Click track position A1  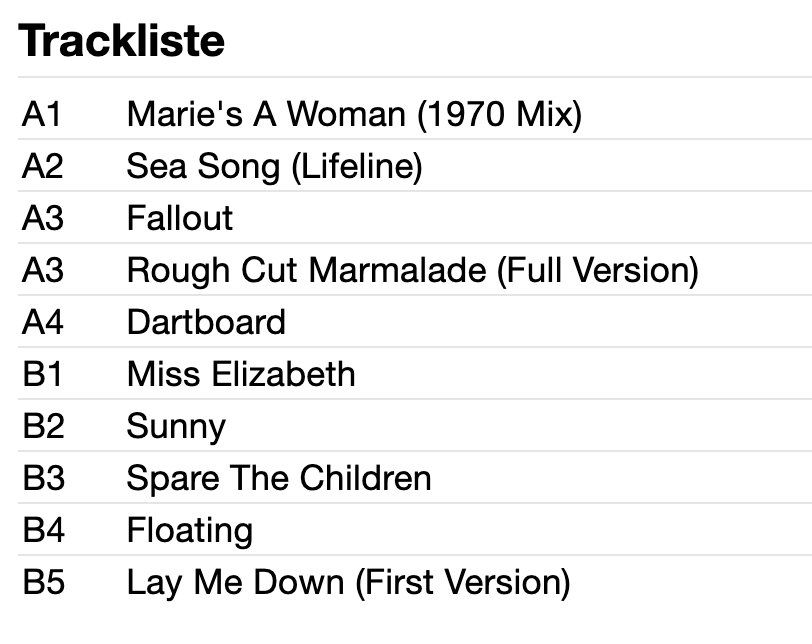[41, 114]
